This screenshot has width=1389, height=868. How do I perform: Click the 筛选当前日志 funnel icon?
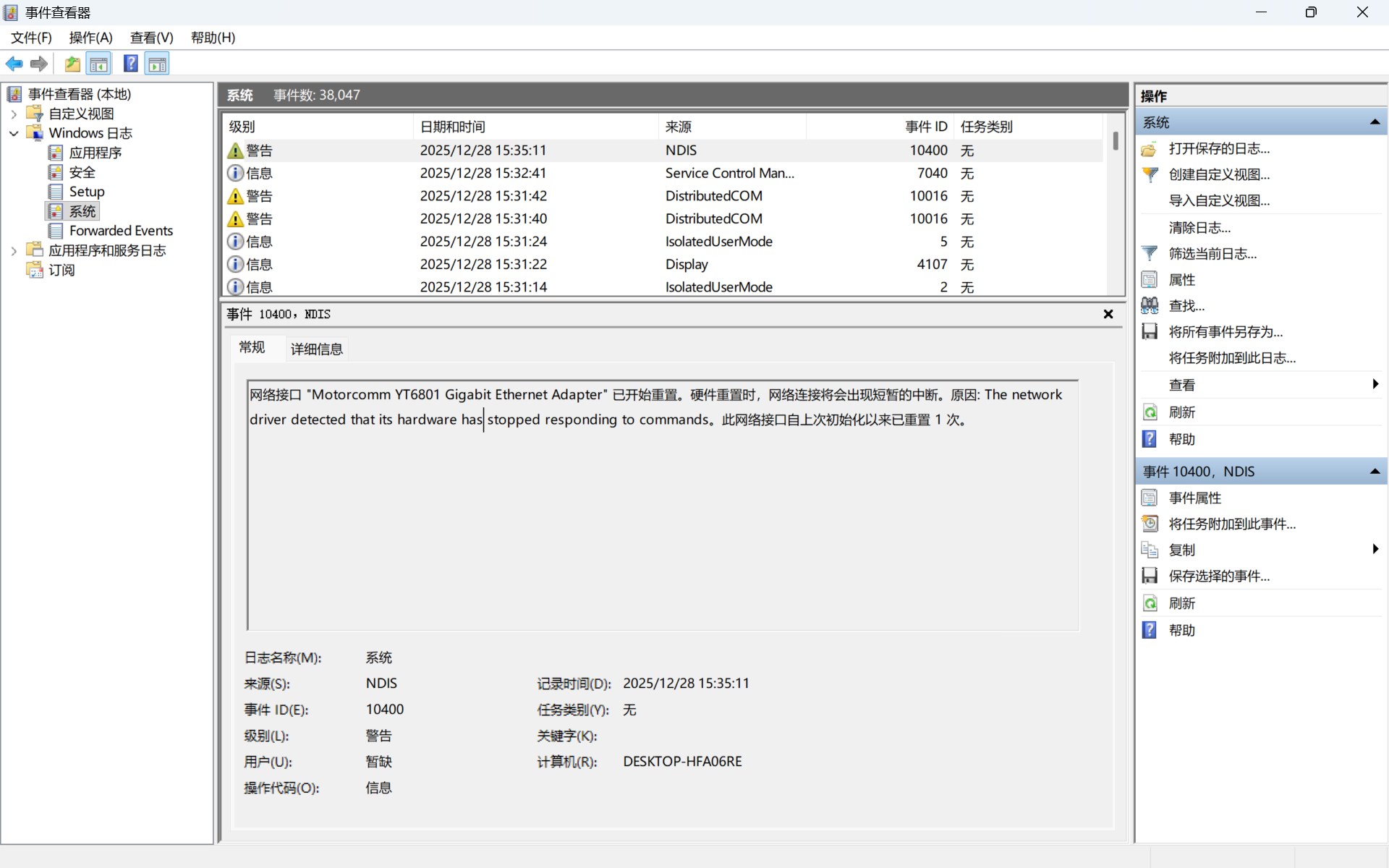[x=1150, y=254]
